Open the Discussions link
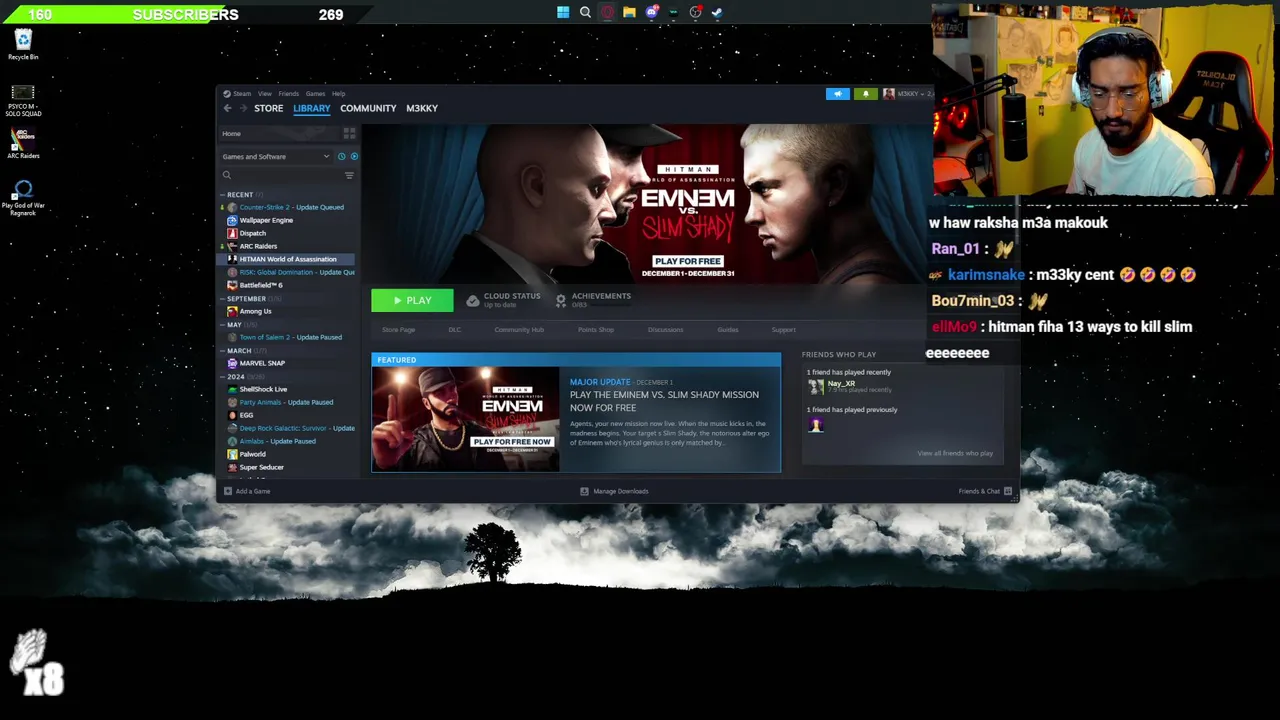The width and height of the screenshot is (1280, 720). 665,330
